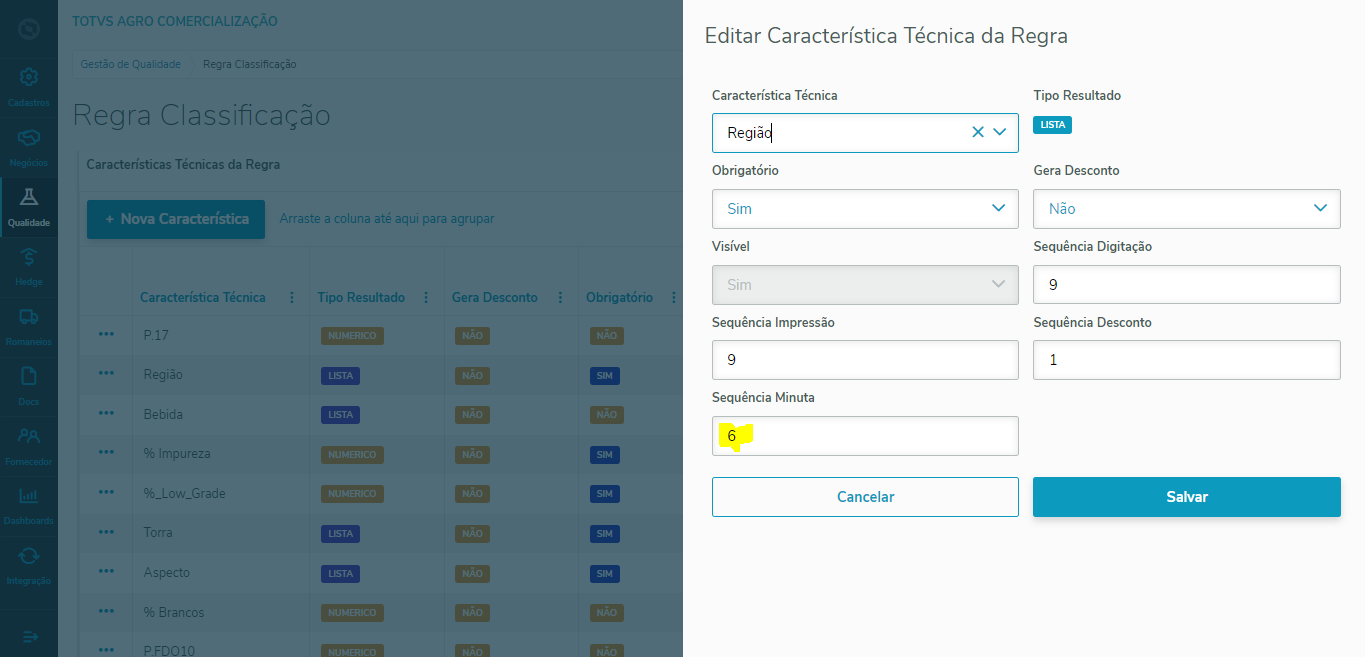Image resolution: width=1365 pixels, height=657 pixels.
Task: Open row actions dots for % Impureza
Action: (x=106, y=453)
